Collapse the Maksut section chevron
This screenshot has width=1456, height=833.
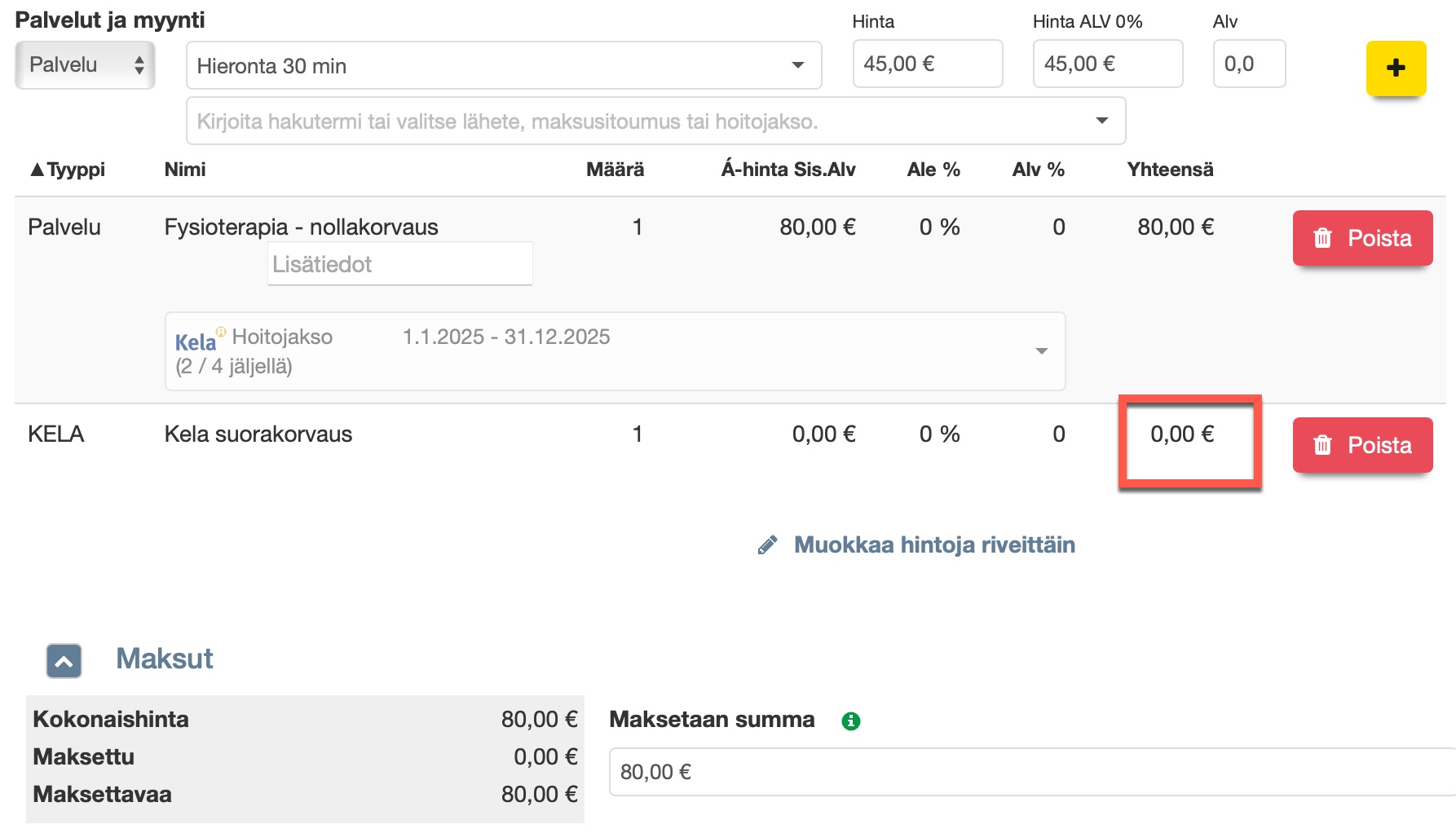64,661
